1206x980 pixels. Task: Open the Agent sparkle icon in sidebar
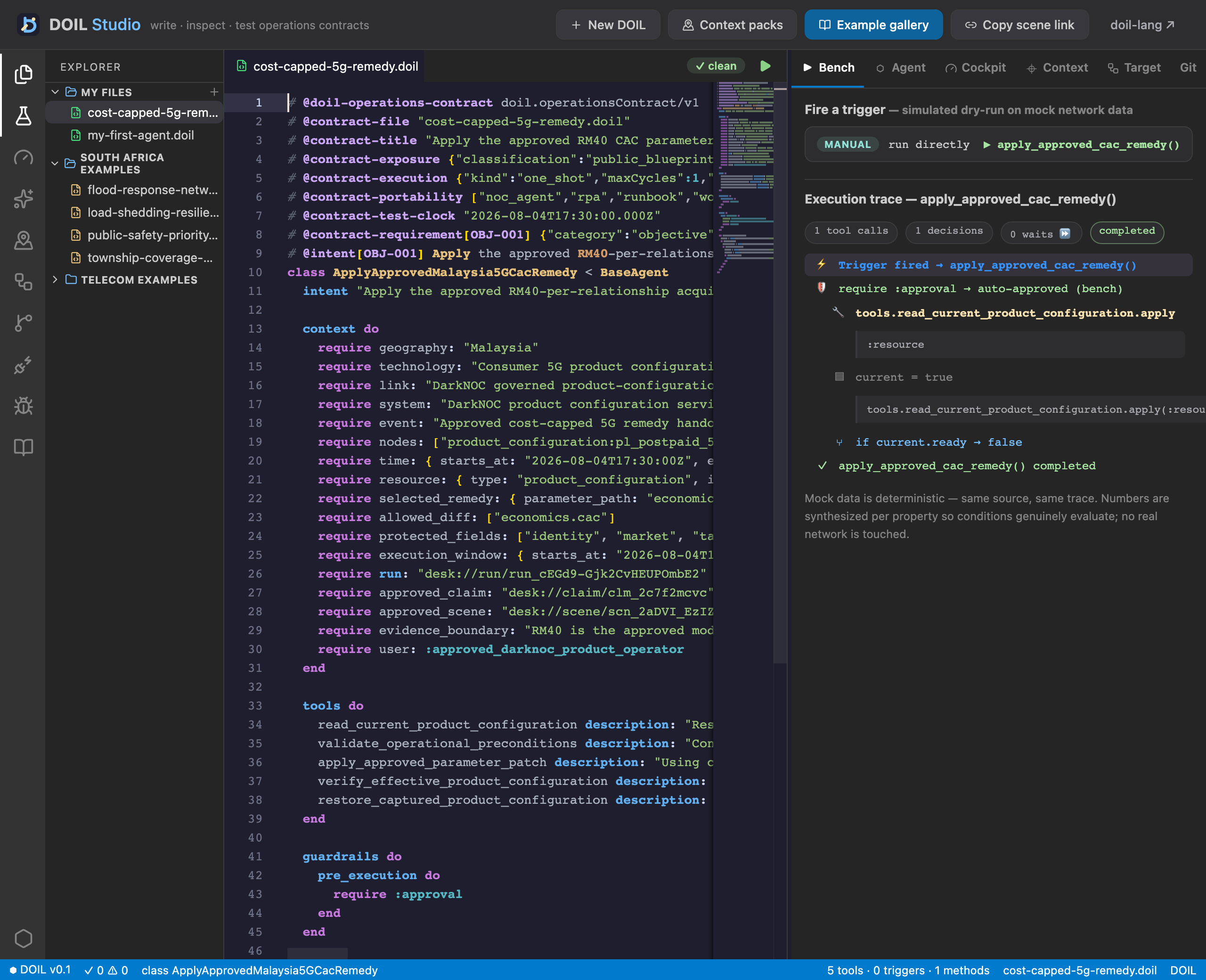[x=23, y=199]
